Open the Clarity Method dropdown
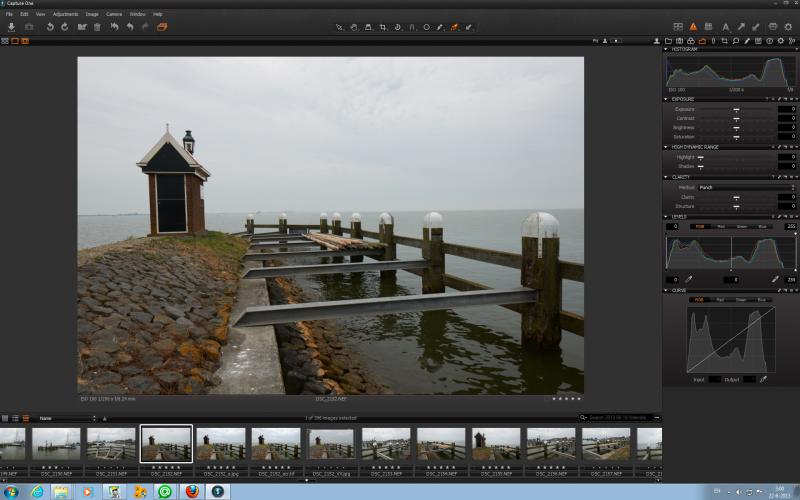Viewport: 800px width, 500px height. [746, 188]
